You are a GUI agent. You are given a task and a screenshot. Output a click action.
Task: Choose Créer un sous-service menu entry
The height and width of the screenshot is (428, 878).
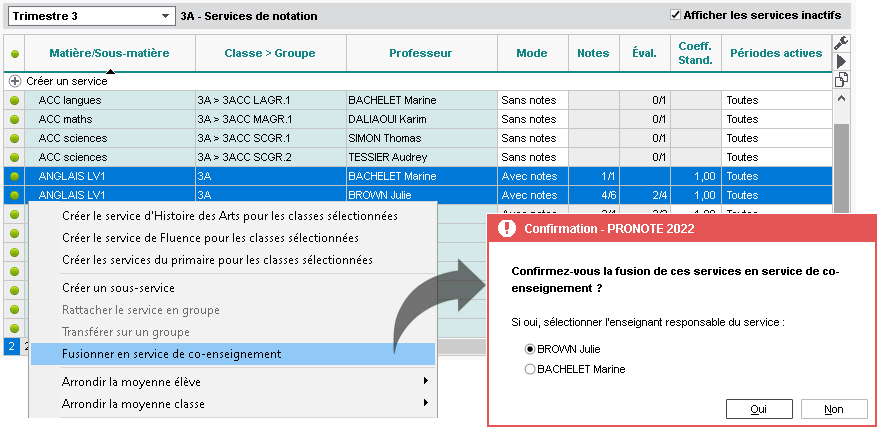(x=232, y=288)
